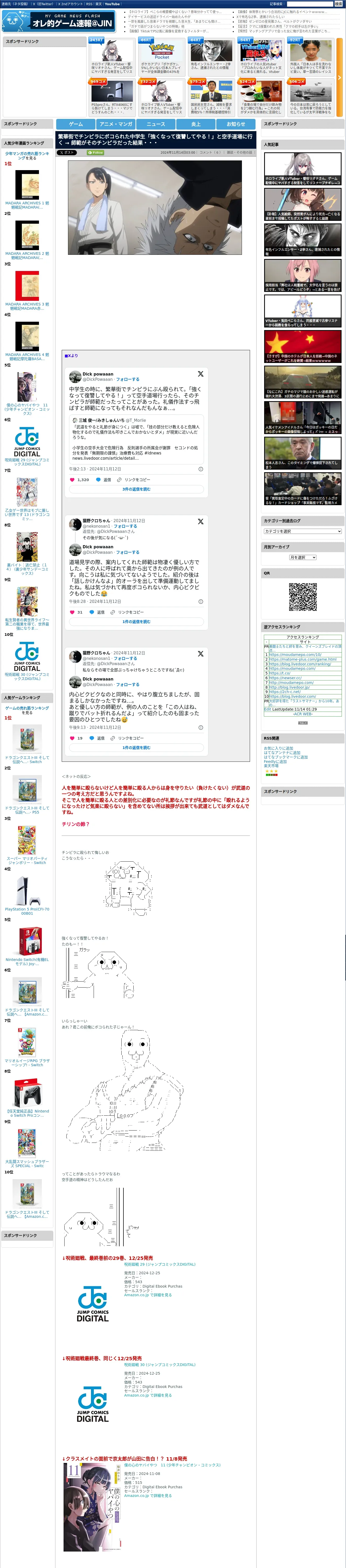Click the 検索 search button
The width and height of the screenshot is (346, 1568).
click(x=338, y=4)
